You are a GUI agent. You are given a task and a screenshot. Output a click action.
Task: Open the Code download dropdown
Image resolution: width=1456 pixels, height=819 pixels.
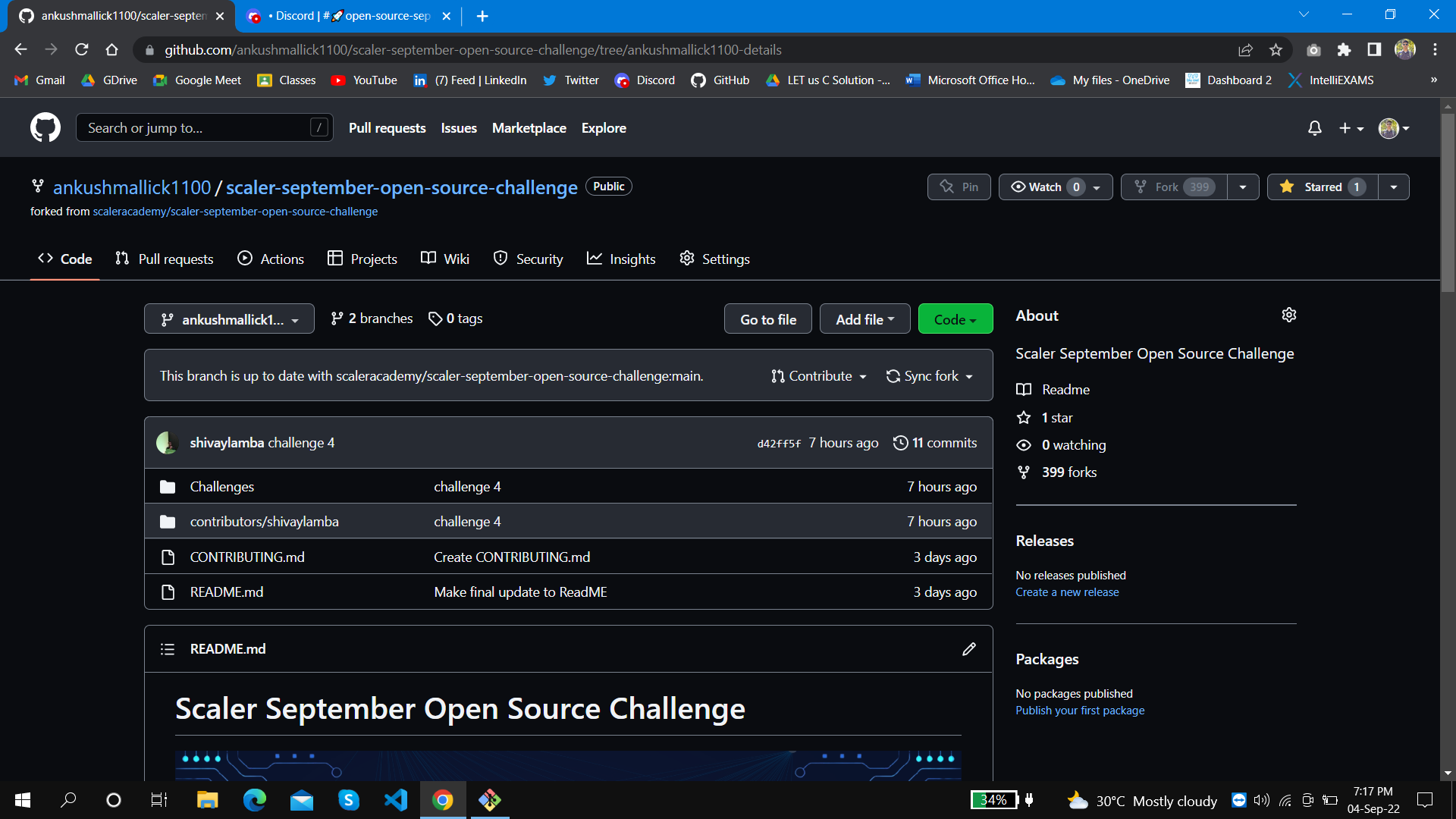(x=955, y=318)
